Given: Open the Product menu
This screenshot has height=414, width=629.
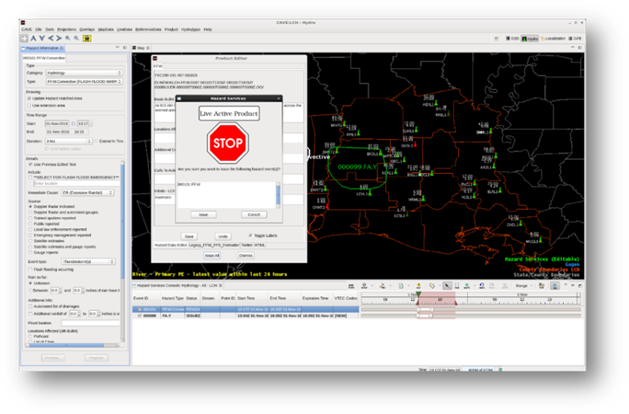Looking at the screenshot, I should (171, 29).
